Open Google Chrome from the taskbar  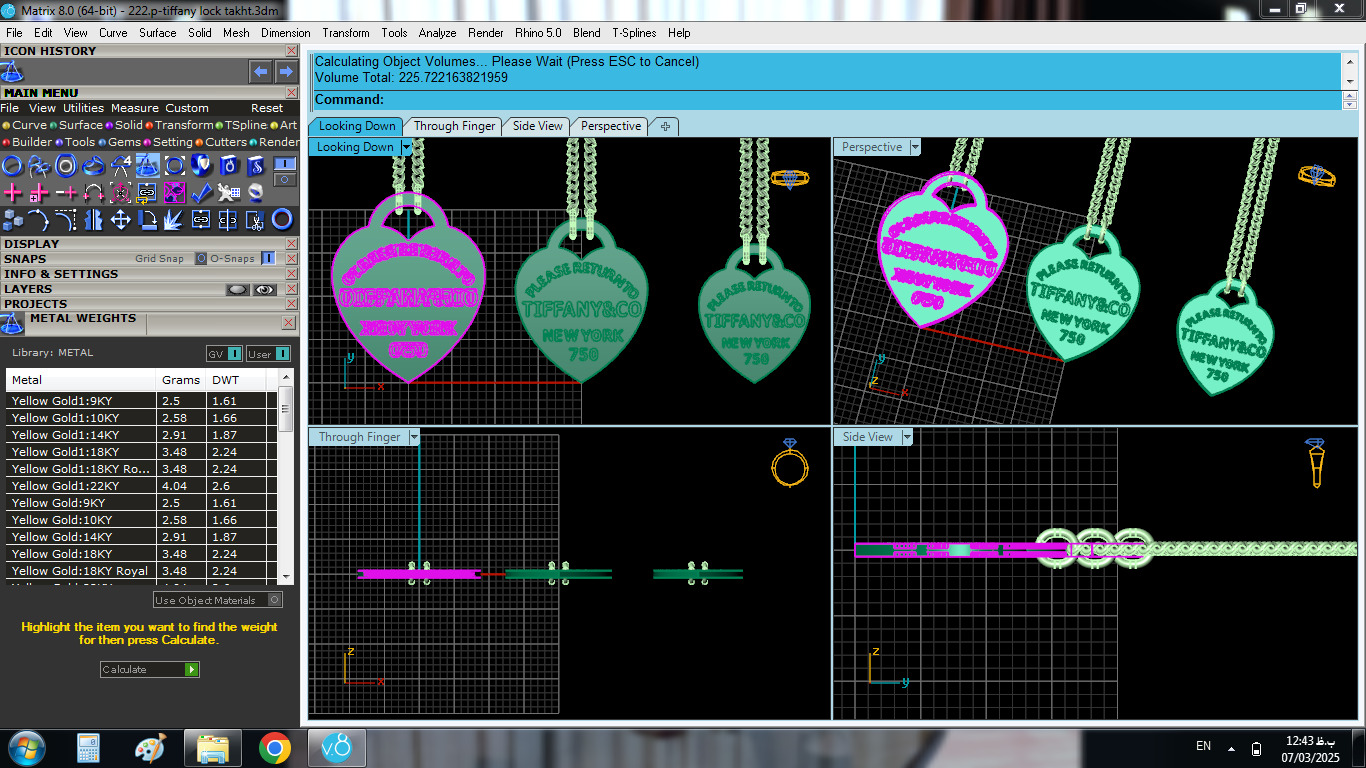click(x=275, y=748)
